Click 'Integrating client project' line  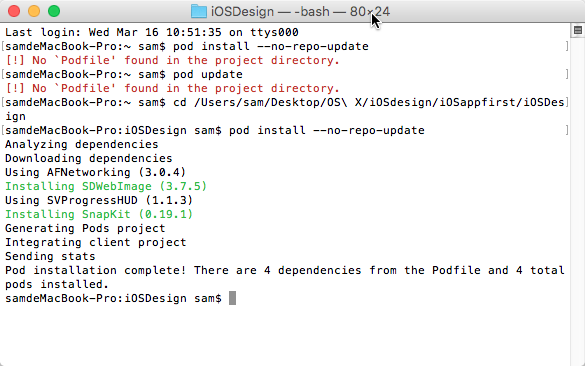click(96, 242)
